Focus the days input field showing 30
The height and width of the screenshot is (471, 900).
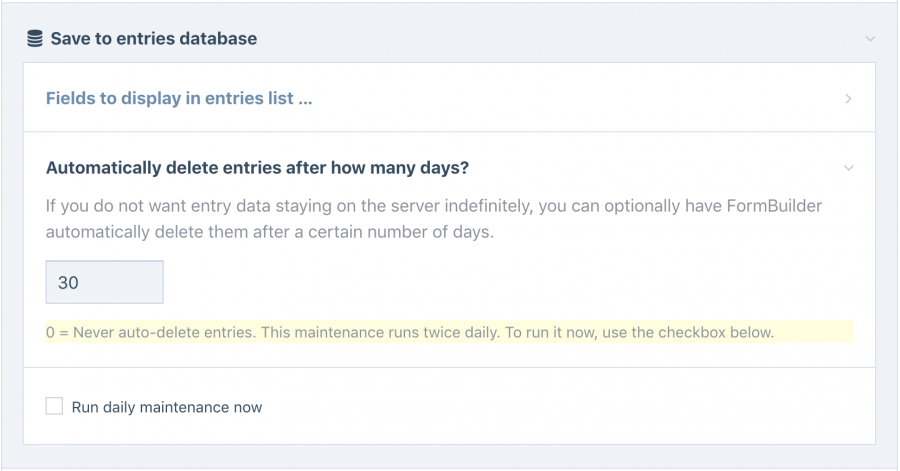point(104,282)
